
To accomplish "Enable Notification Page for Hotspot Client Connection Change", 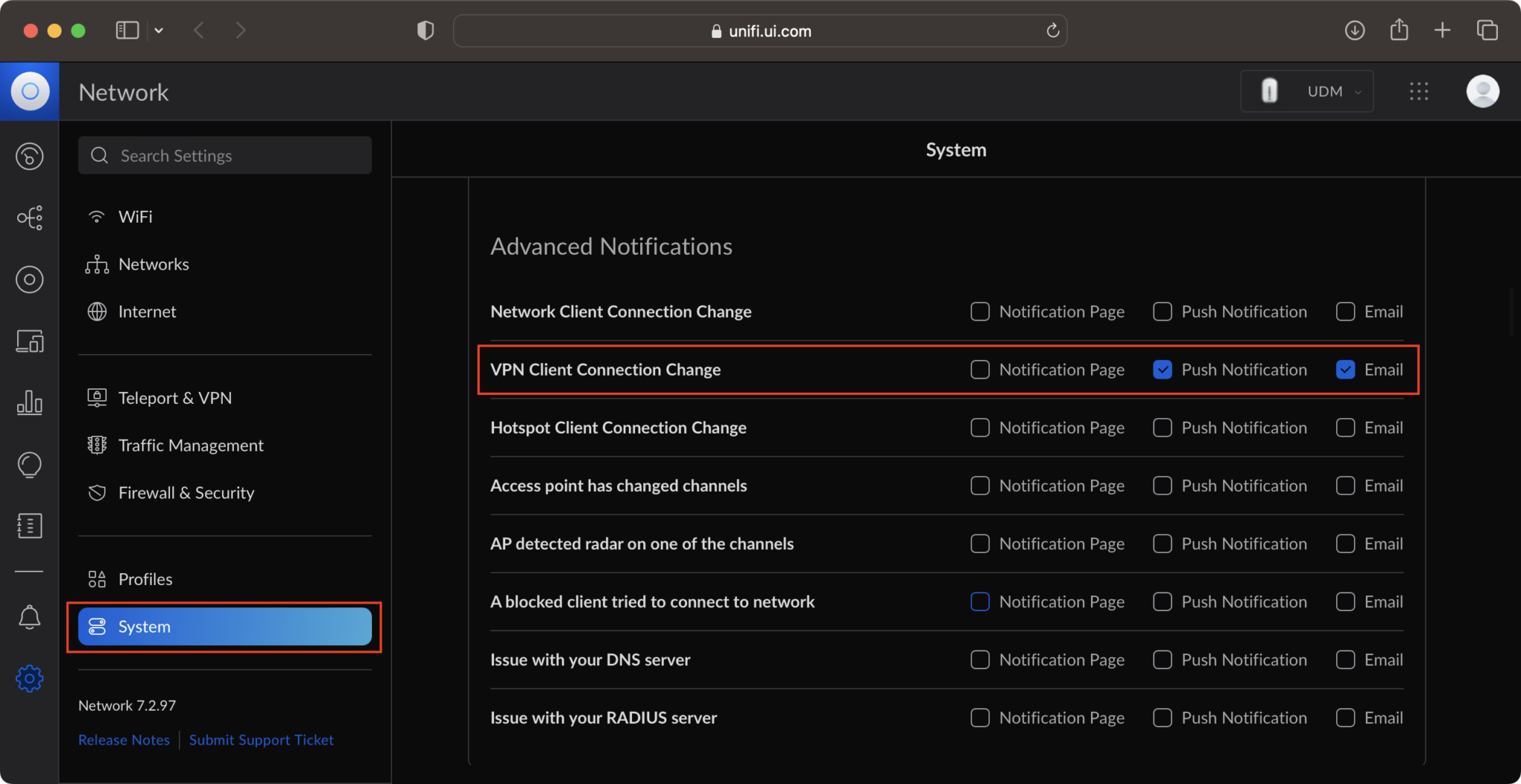I will (980, 427).
